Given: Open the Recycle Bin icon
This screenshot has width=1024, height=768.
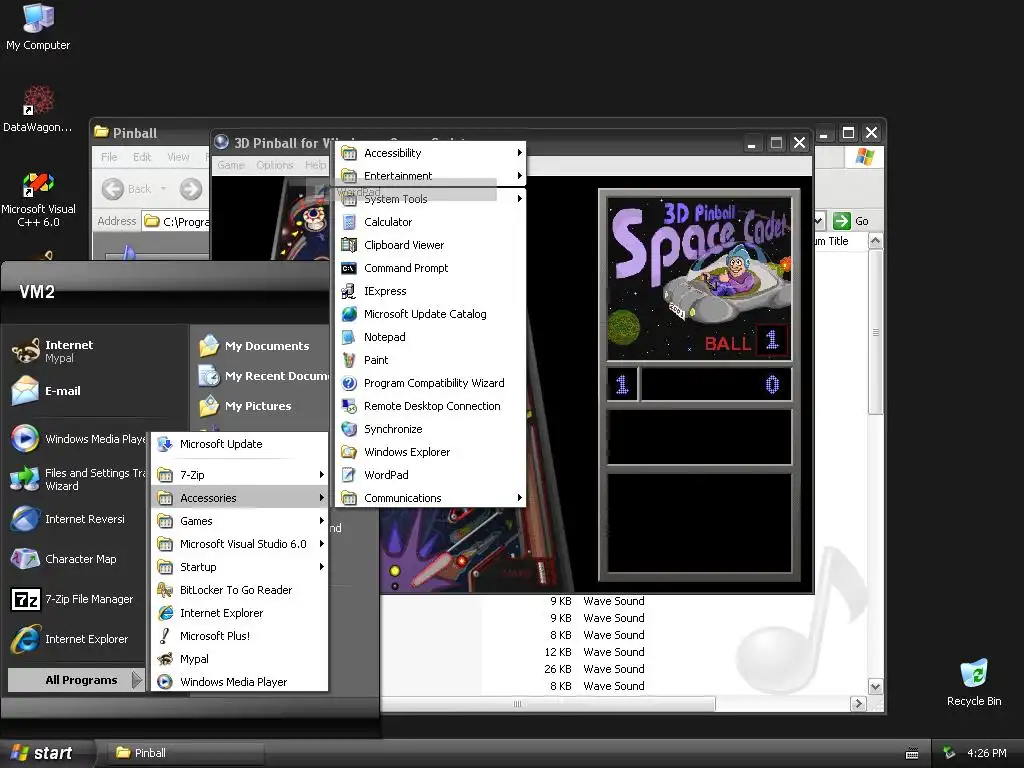Looking at the screenshot, I should pos(974,682).
